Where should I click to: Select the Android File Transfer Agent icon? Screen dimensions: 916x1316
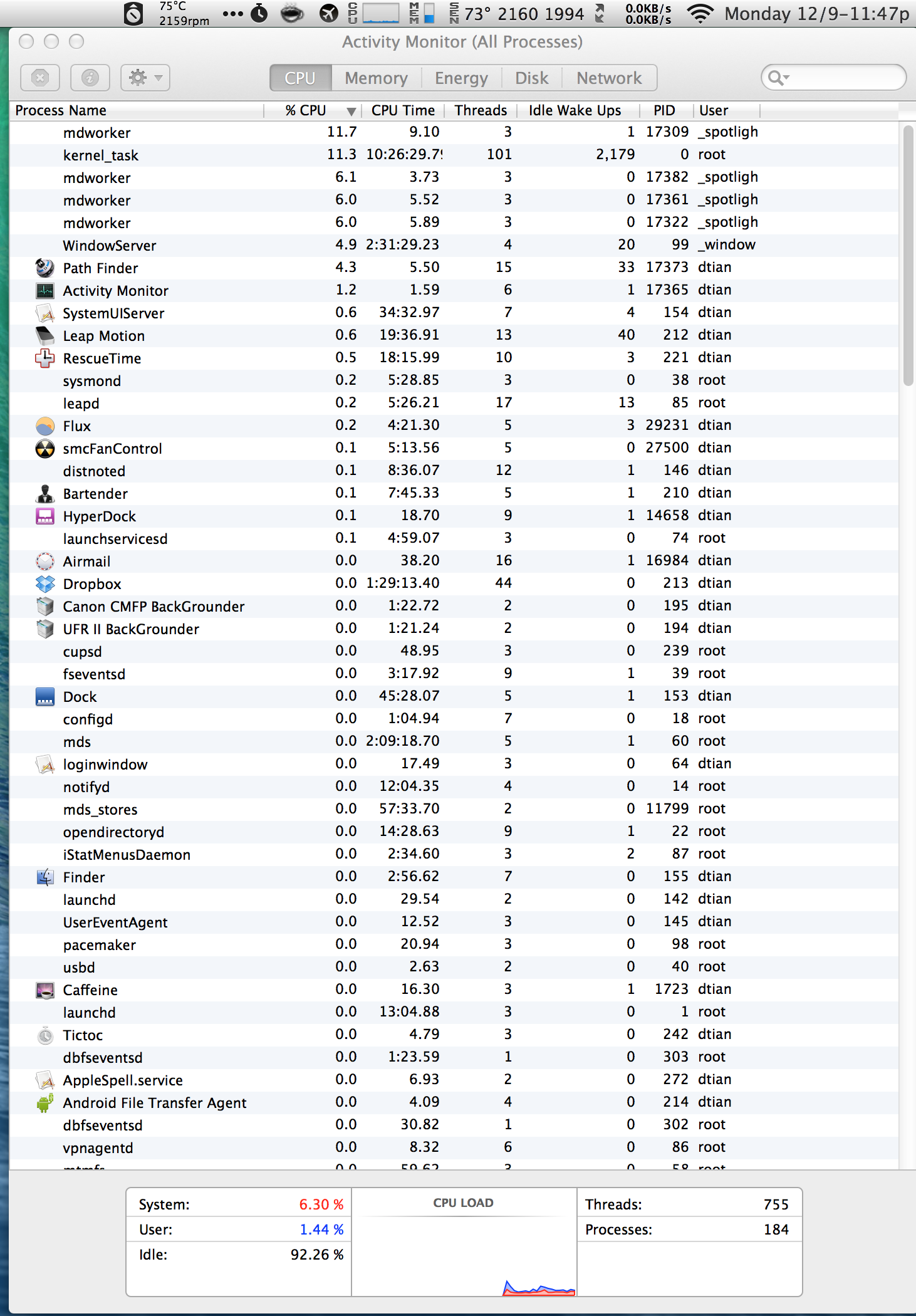[45, 1103]
